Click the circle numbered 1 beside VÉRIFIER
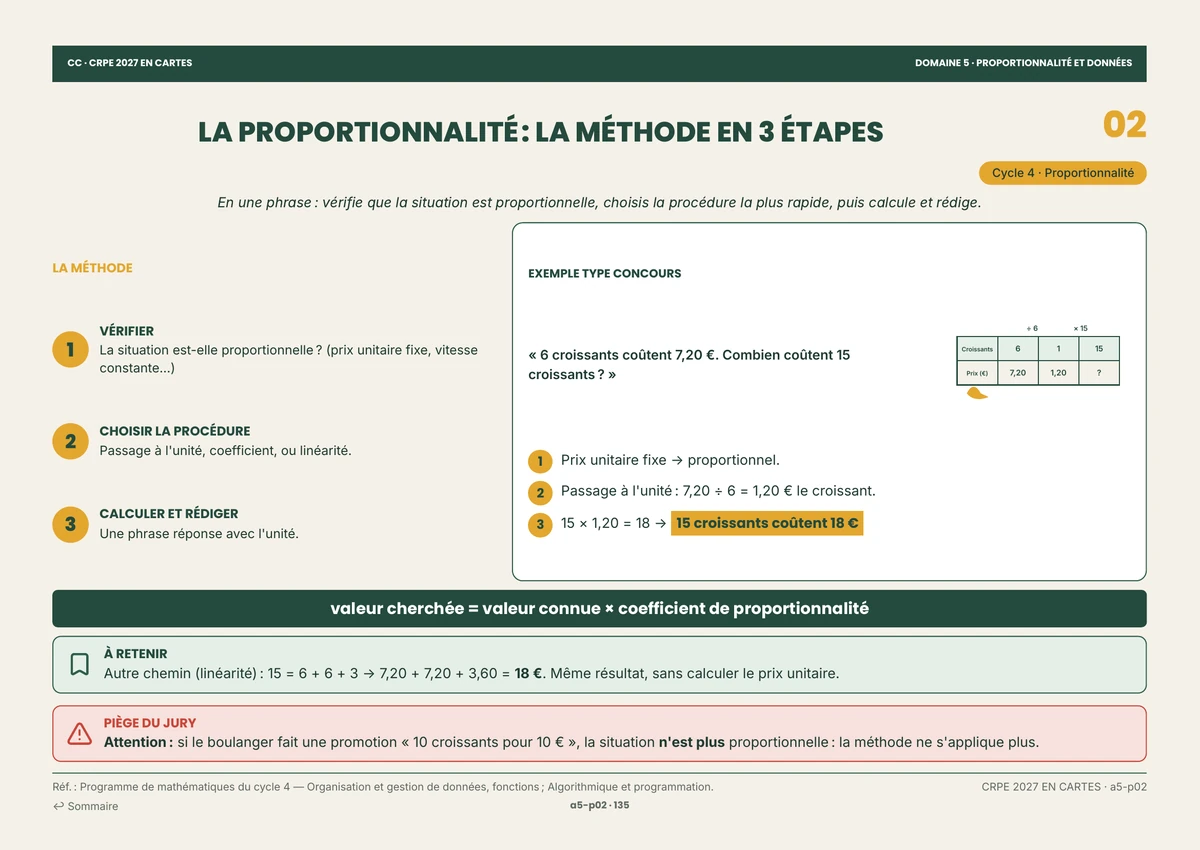 (70, 350)
